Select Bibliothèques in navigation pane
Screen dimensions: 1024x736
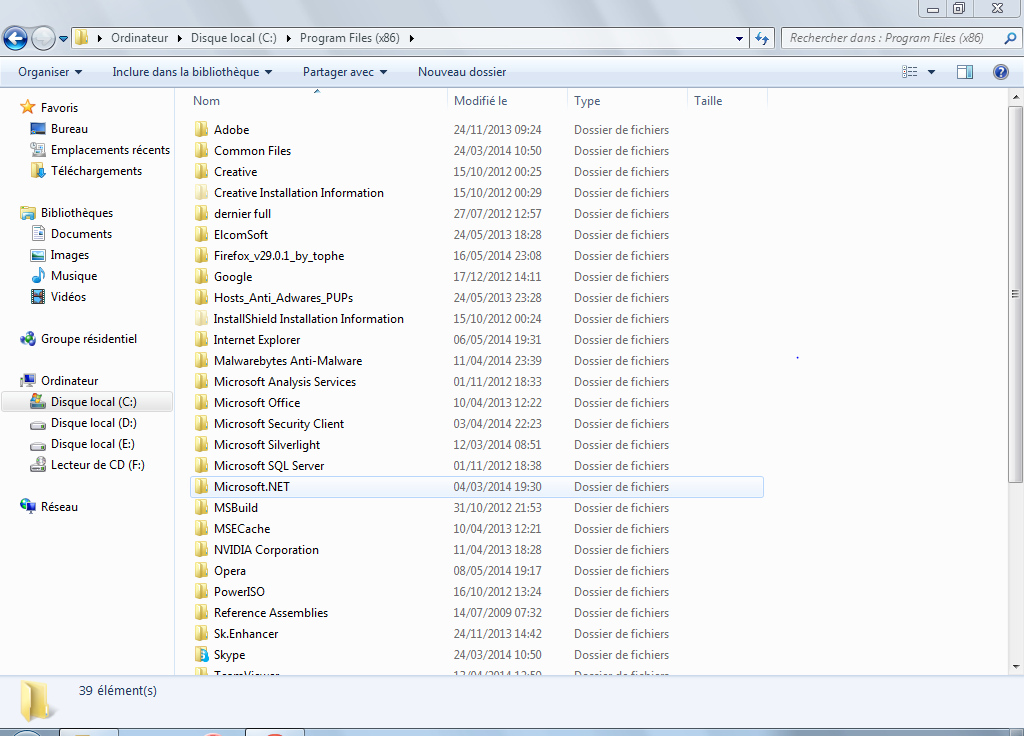pyautogui.click(x=67, y=213)
